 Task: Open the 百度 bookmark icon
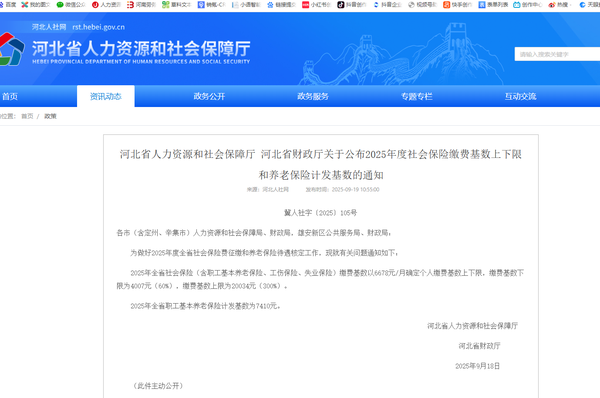[x=8, y=5]
